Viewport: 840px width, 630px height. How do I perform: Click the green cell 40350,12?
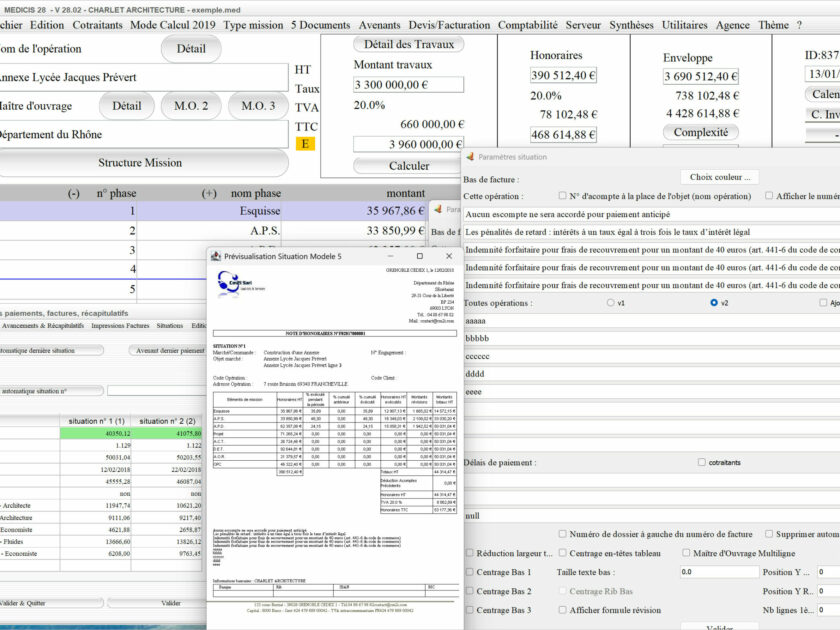click(96, 433)
